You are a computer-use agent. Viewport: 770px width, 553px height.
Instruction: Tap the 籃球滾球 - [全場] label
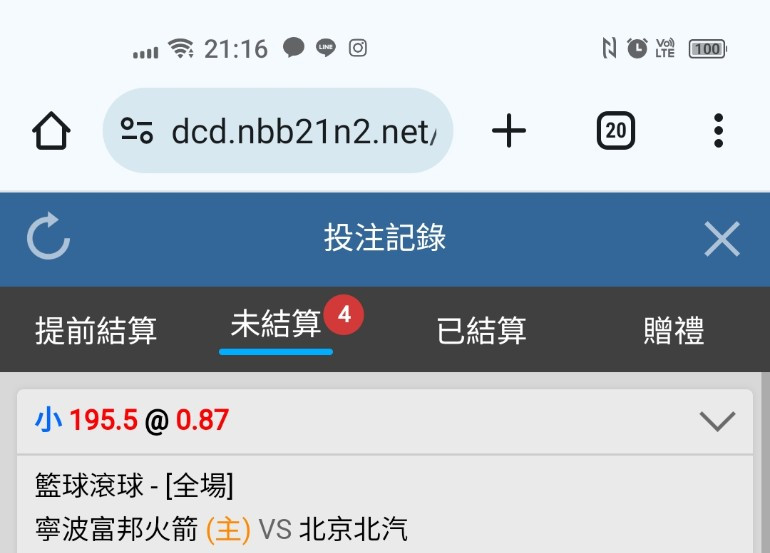click(x=134, y=485)
